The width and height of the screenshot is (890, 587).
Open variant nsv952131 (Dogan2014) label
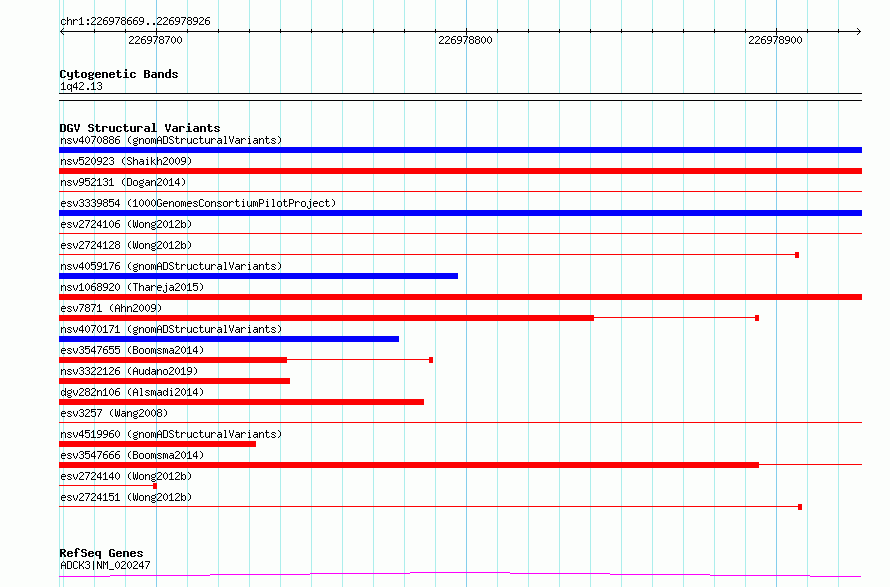click(x=123, y=182)
